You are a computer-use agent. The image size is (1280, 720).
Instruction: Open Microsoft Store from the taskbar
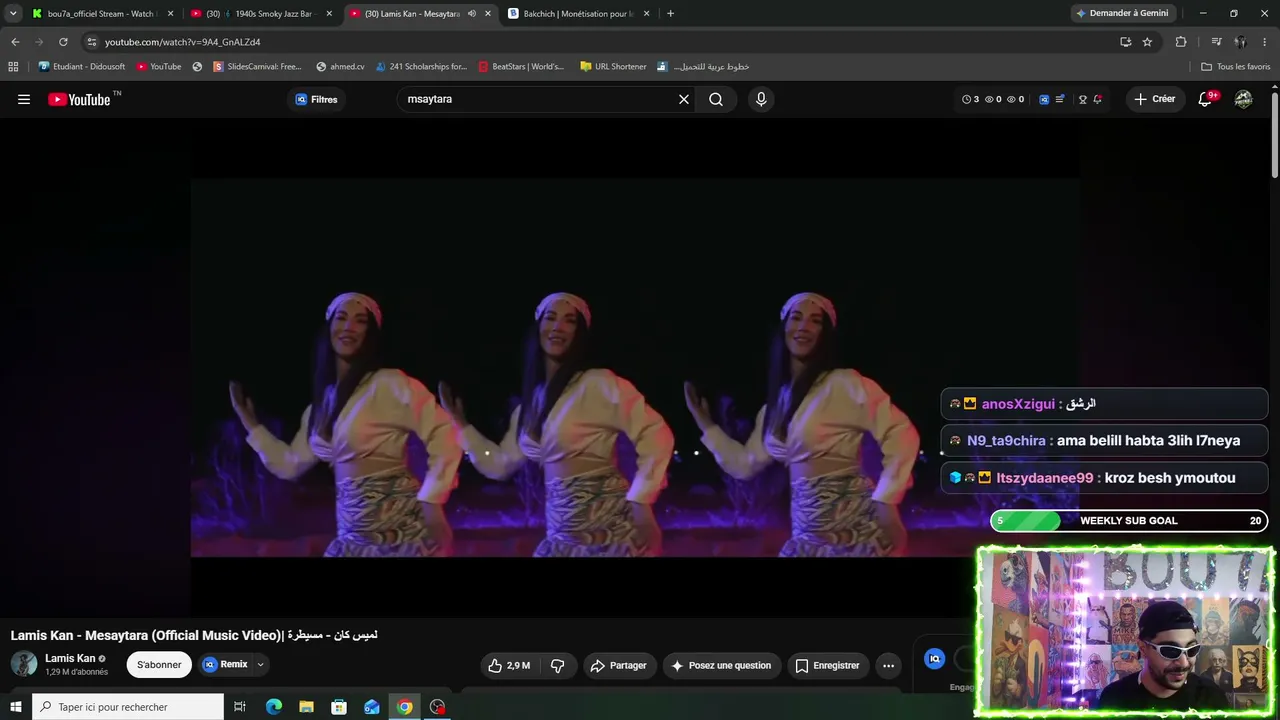pos(339,707)
